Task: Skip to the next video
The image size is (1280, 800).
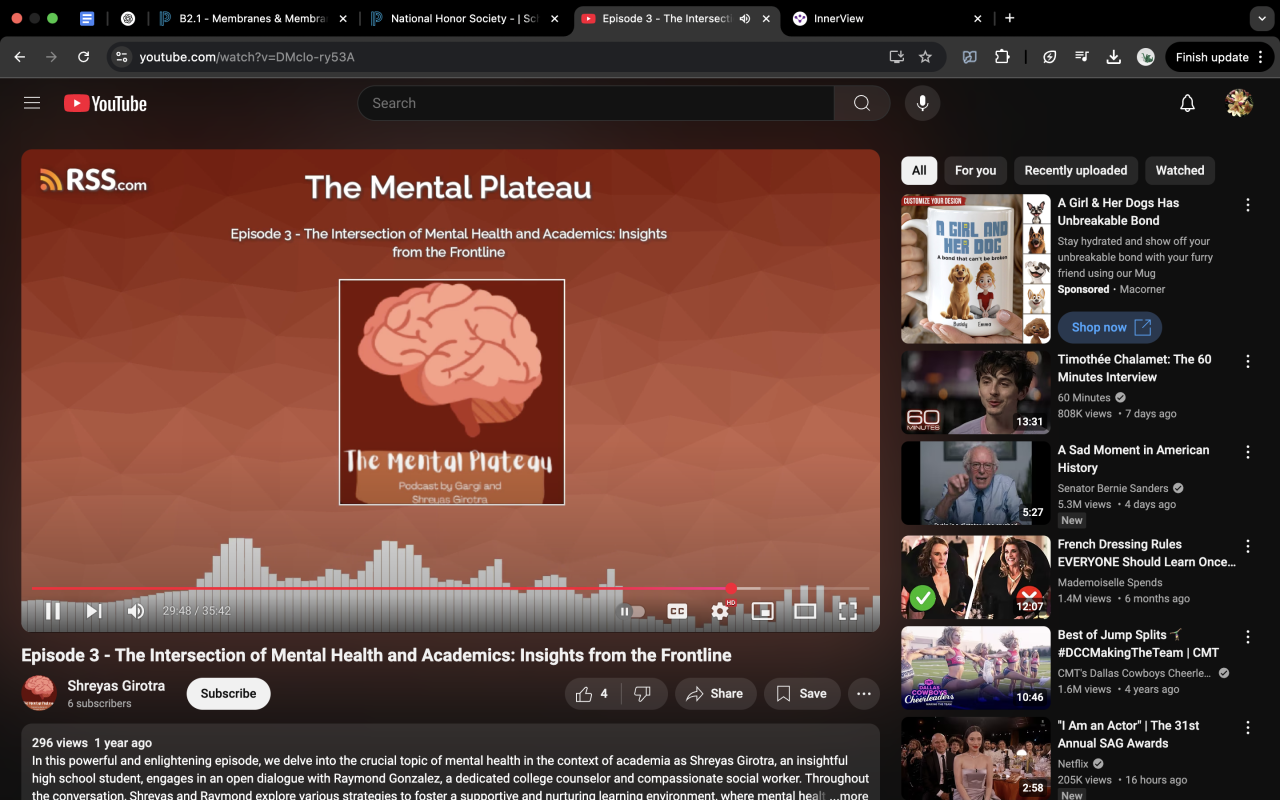Action: click(94, 611)
